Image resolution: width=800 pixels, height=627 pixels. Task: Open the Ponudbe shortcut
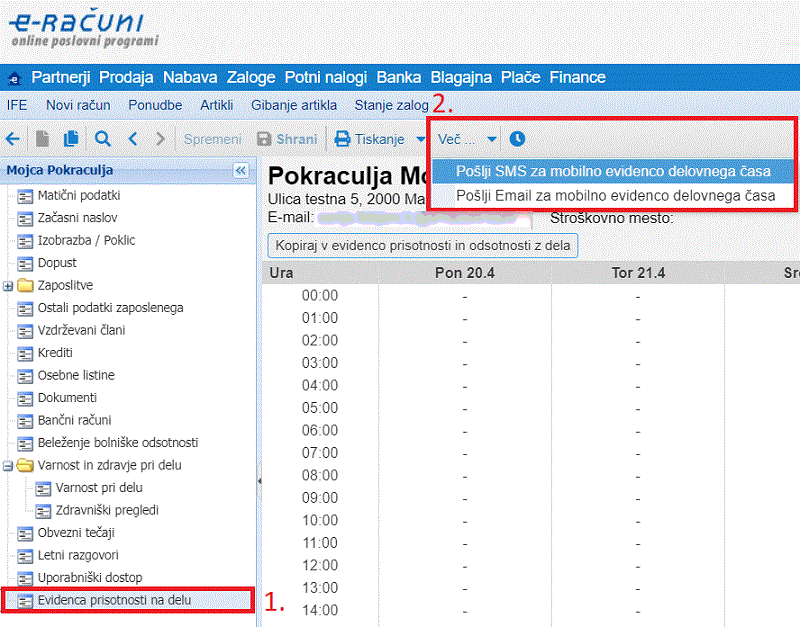pyautogui.click(x=155, y=105)
